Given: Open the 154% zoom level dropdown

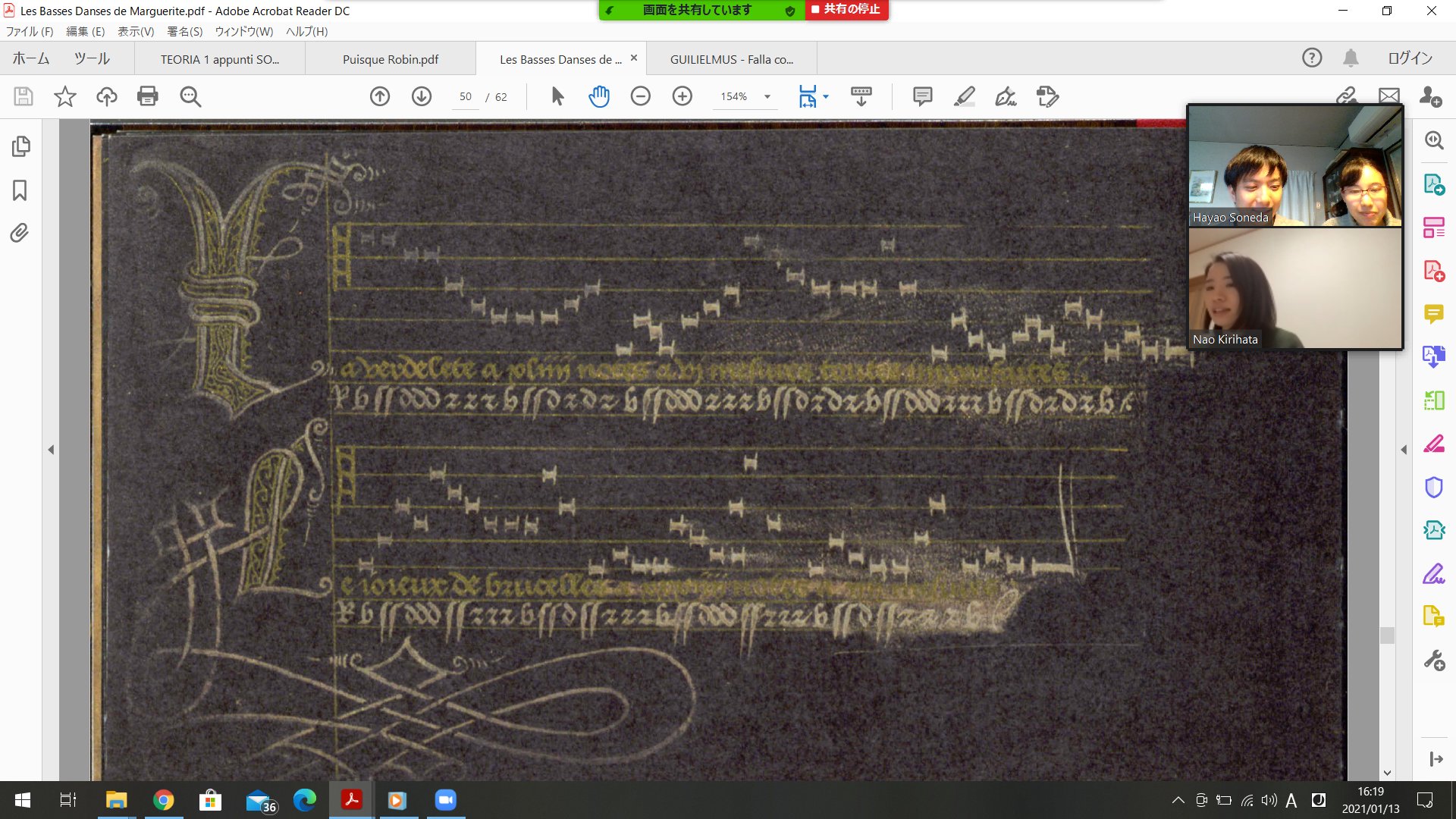Looking at the screenshot, I should tap(767, 96).
